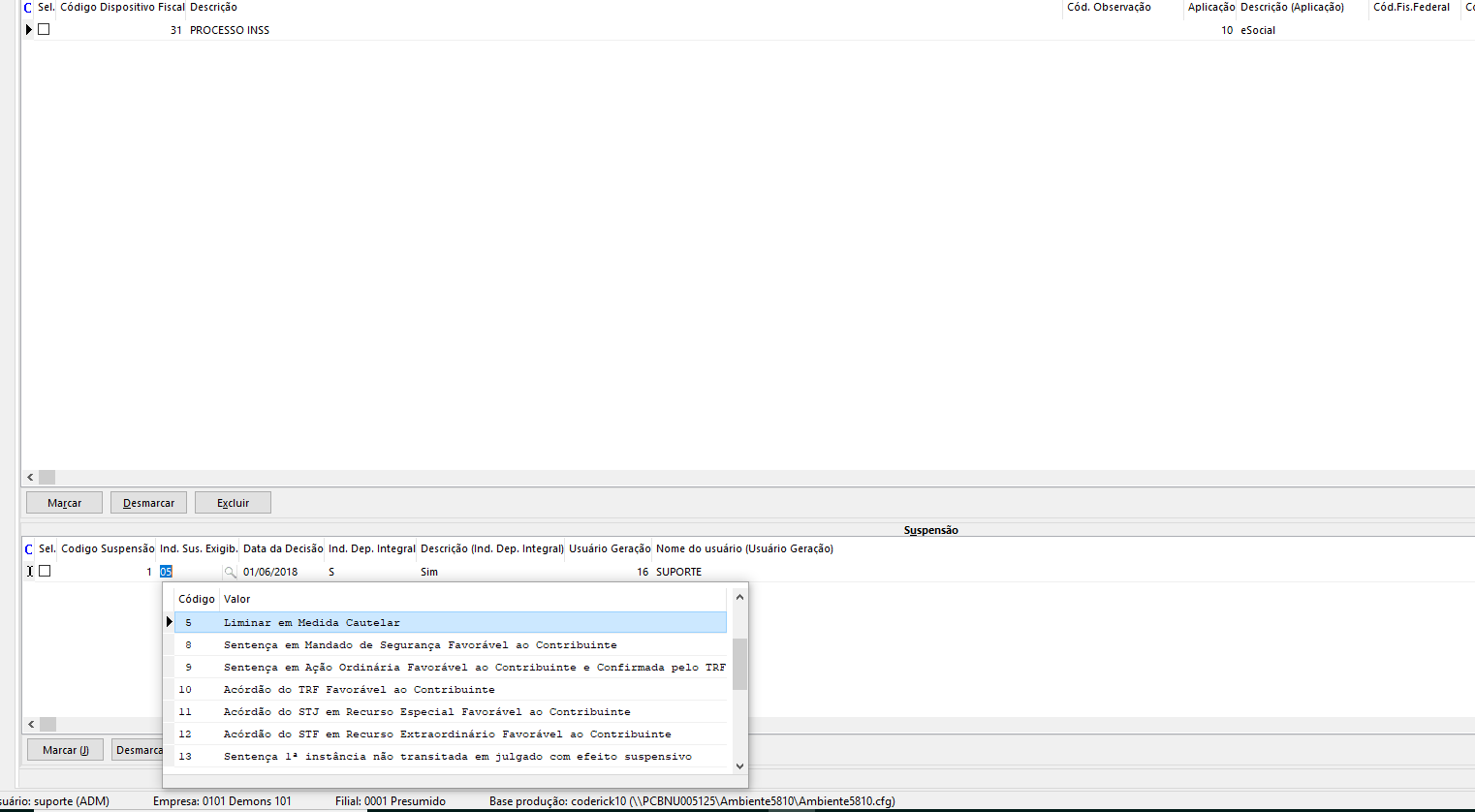Click the blue C icon in the Suspensão grid header
This screenshot has width=1475, height=812.
[28, 549]
